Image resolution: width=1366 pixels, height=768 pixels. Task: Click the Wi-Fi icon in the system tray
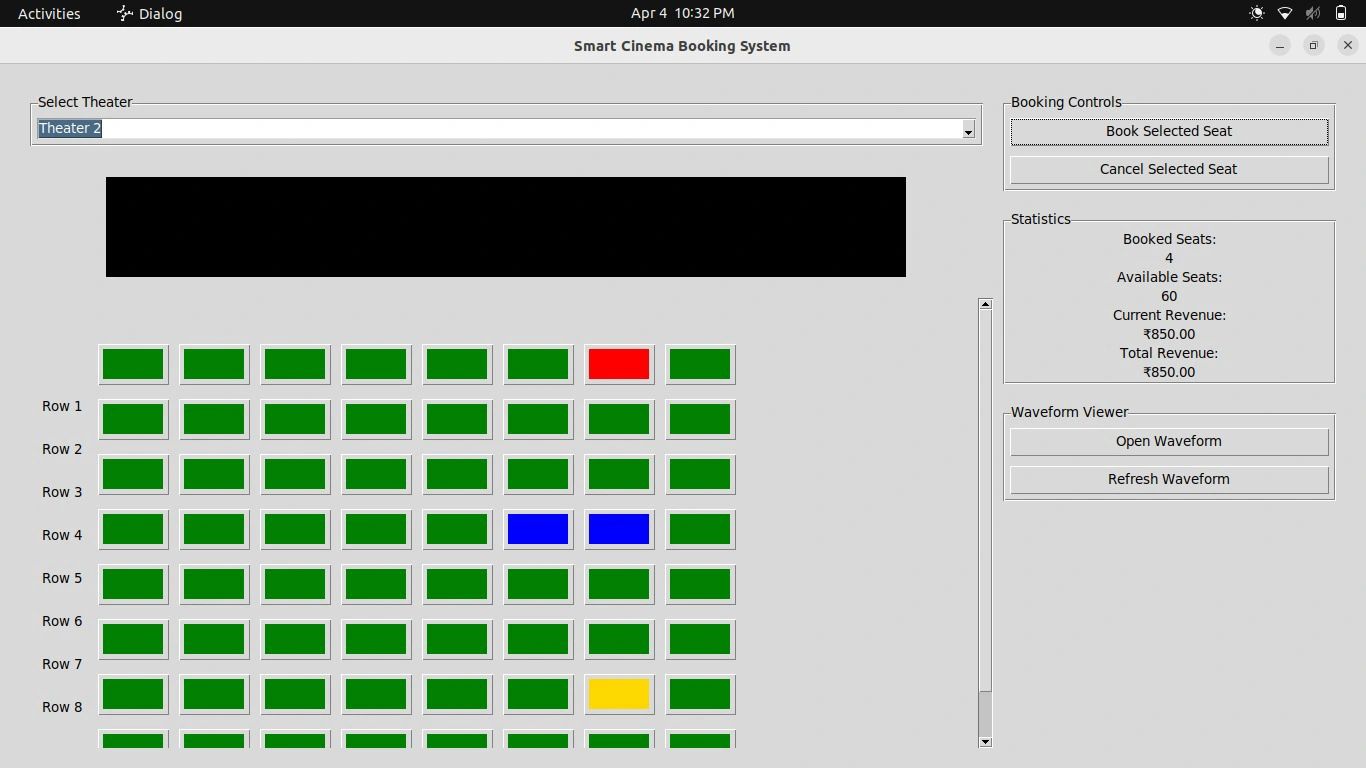click(x=1285, y=13)
